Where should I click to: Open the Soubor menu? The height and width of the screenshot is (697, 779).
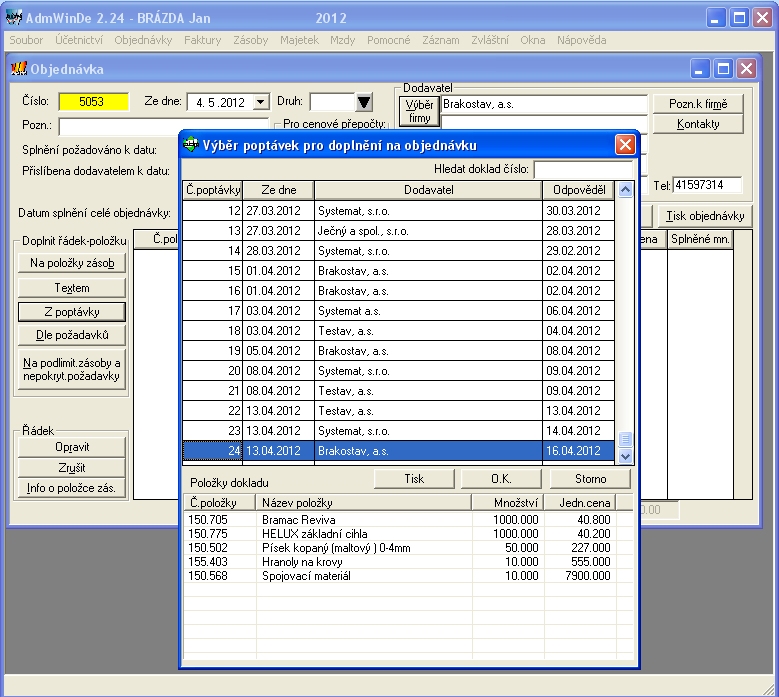pos(26,40)
